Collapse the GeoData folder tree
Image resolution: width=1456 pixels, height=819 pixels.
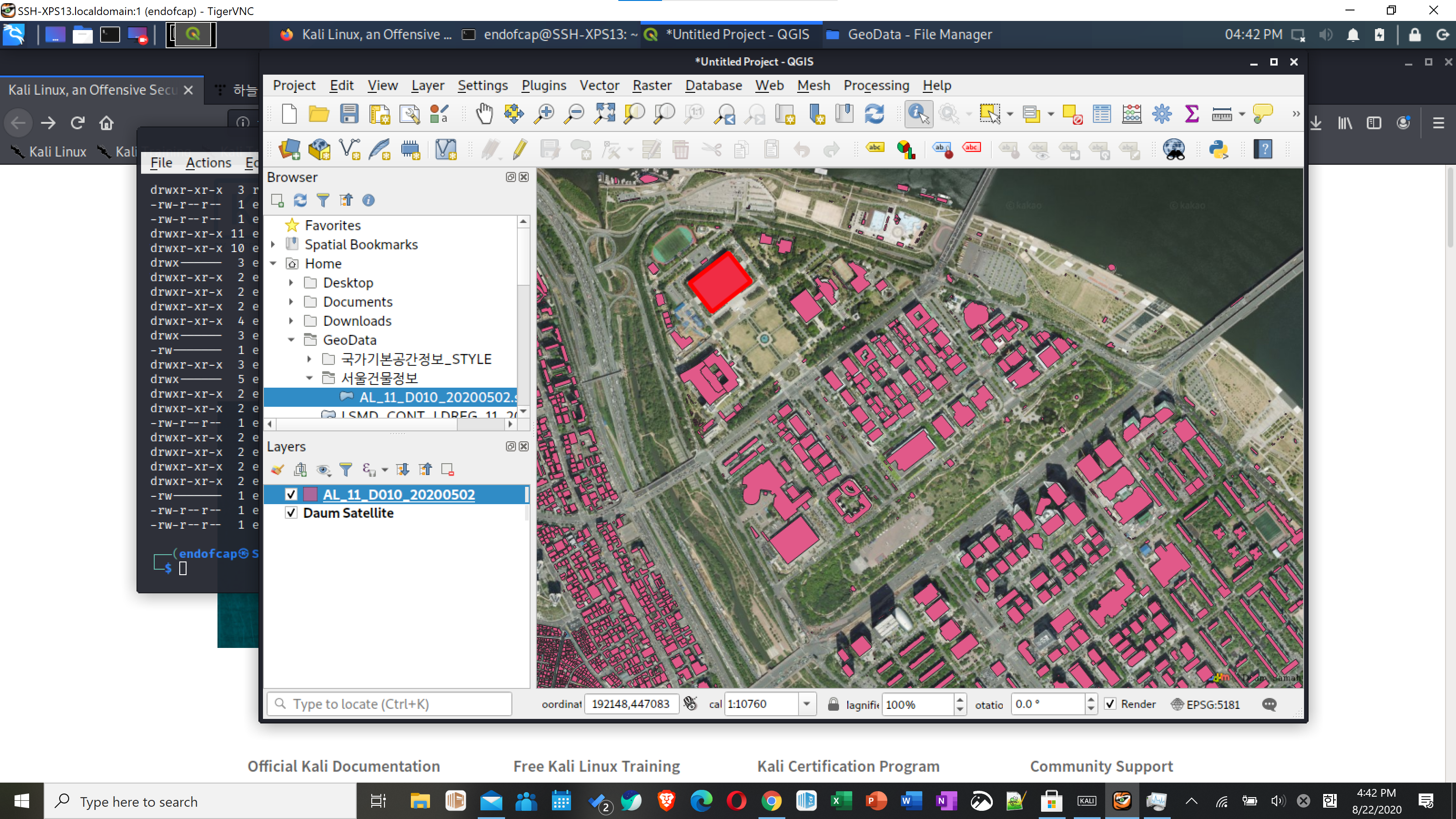click(291, 340)
